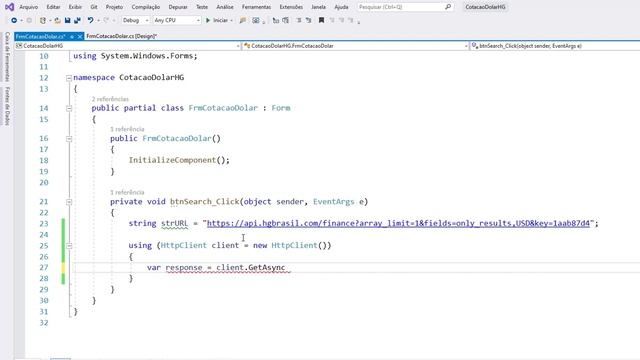
Task: Save the current file with disk icon
Action: coord(67,20)
